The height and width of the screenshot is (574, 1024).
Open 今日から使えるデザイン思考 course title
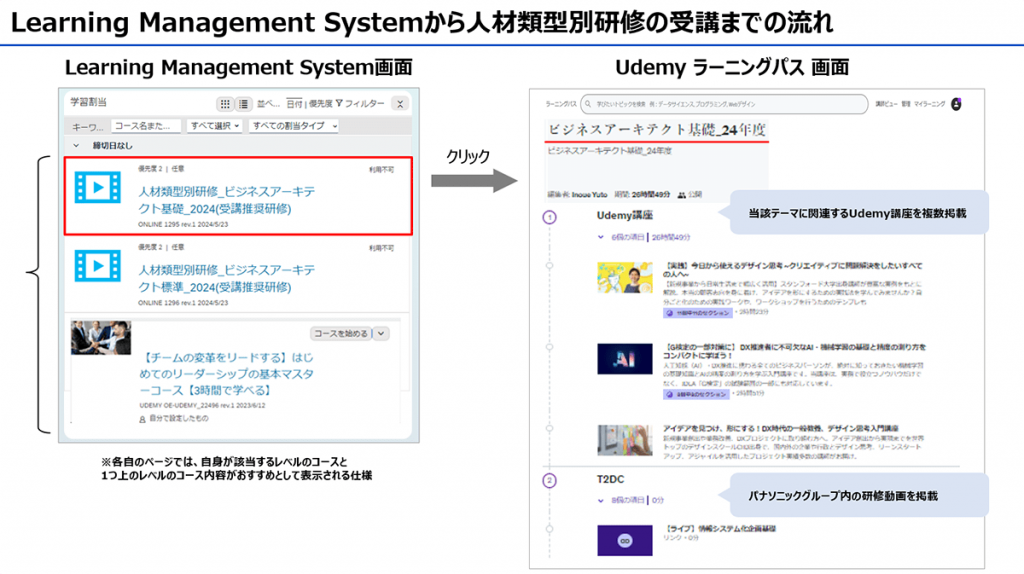point(793,270)
